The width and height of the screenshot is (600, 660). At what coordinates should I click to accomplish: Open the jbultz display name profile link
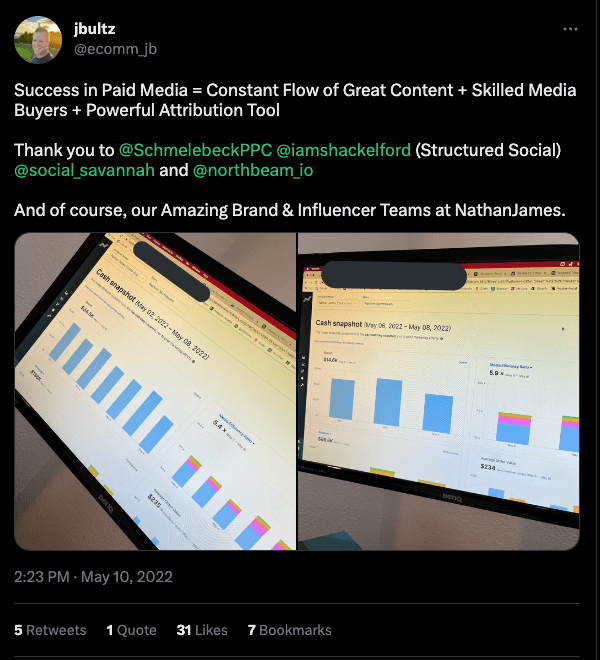tap(95, 29)
